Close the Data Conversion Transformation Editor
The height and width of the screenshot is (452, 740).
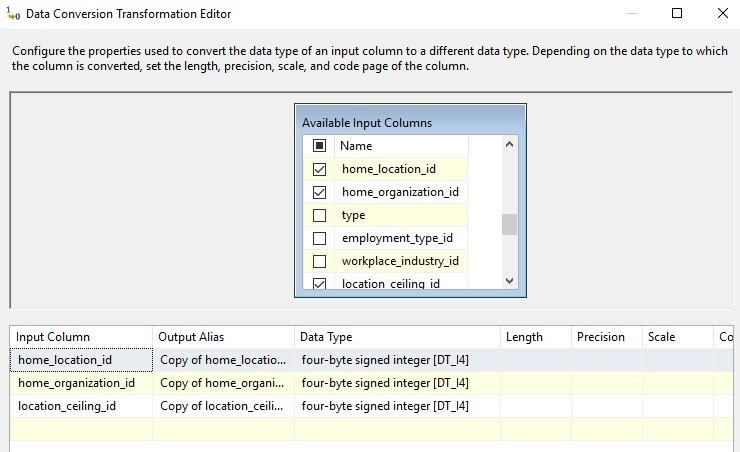(x=723, y=14)
